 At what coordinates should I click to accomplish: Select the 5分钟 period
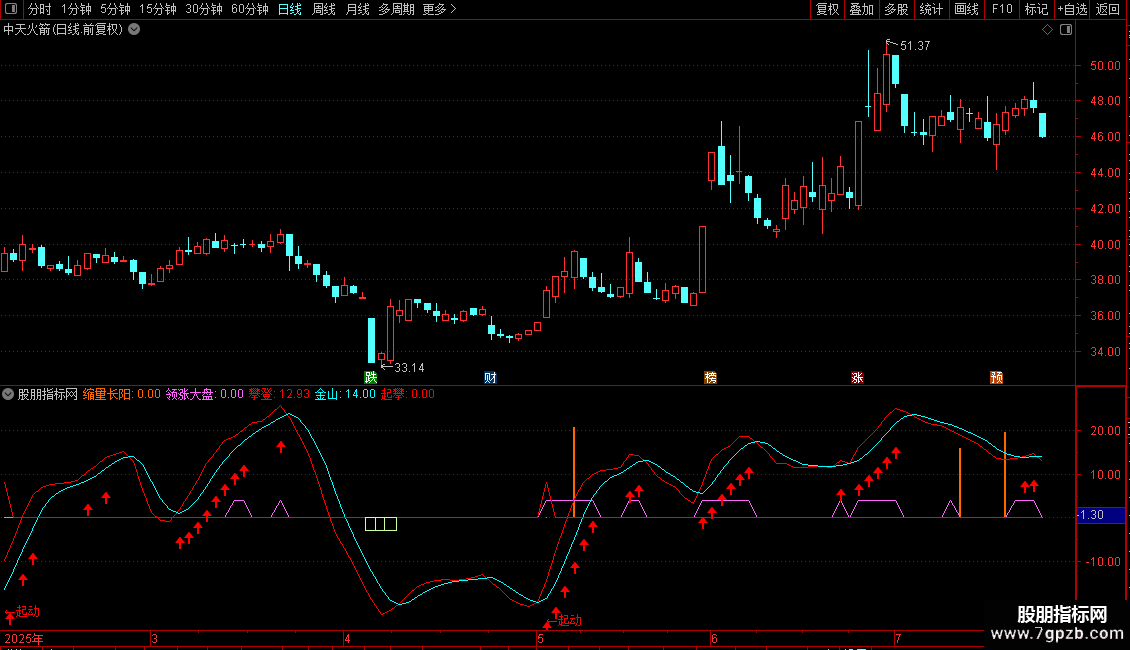[115, 9]
